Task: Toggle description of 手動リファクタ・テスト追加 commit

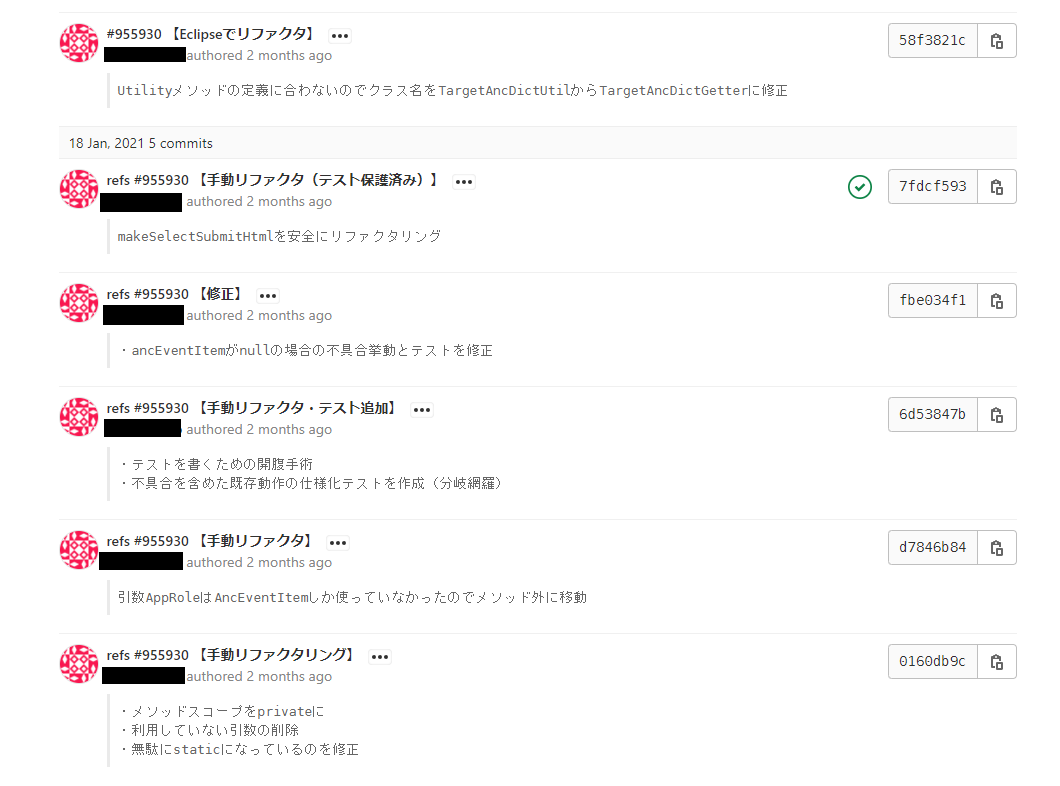Action: click(422, 410)
